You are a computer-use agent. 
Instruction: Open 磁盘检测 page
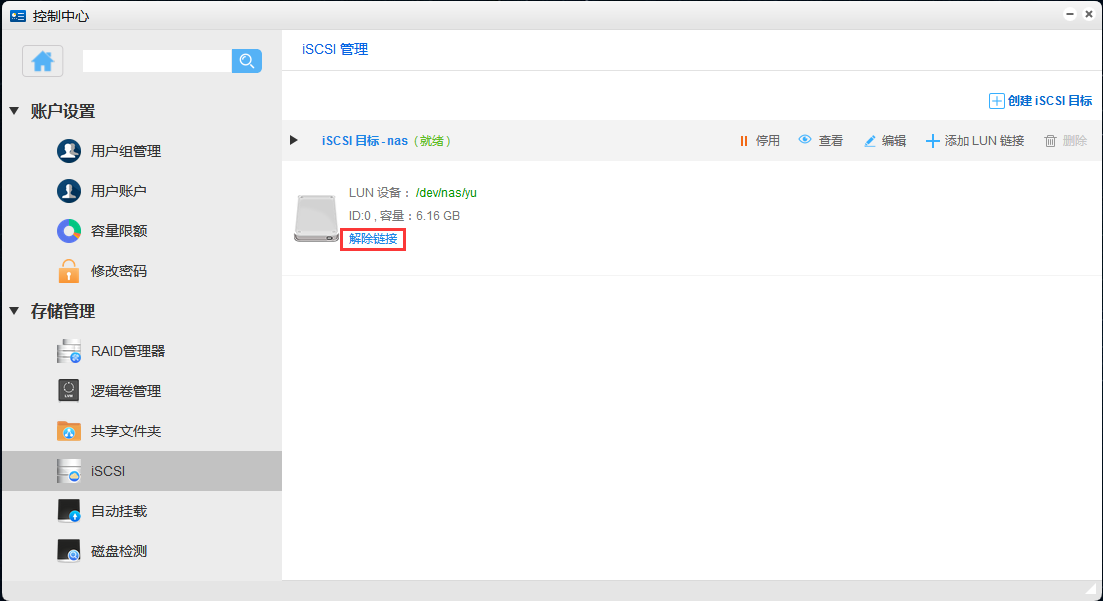(x=119, y=551)
